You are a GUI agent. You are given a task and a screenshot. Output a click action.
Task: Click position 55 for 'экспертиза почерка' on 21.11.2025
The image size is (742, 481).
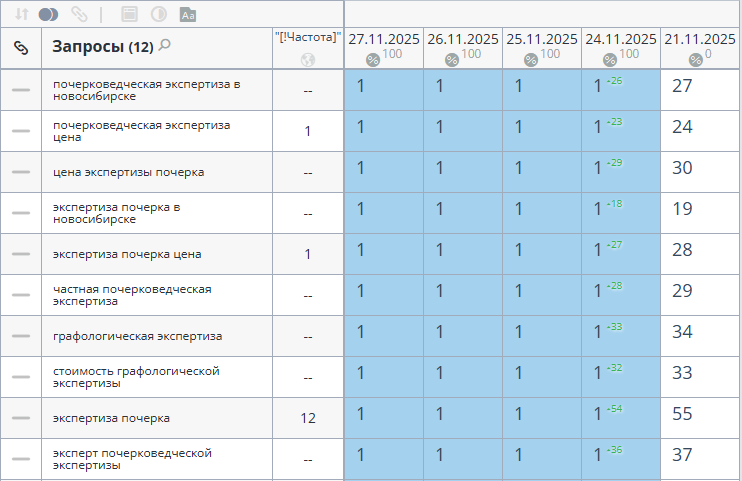pos(682,414)
